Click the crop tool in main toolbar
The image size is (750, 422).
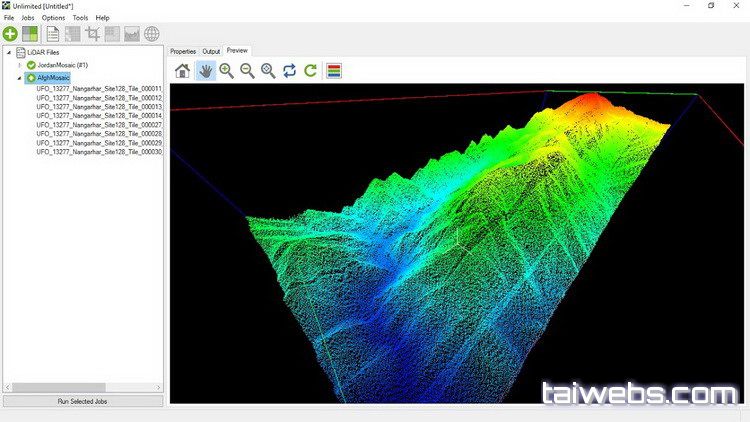(93, 34)
